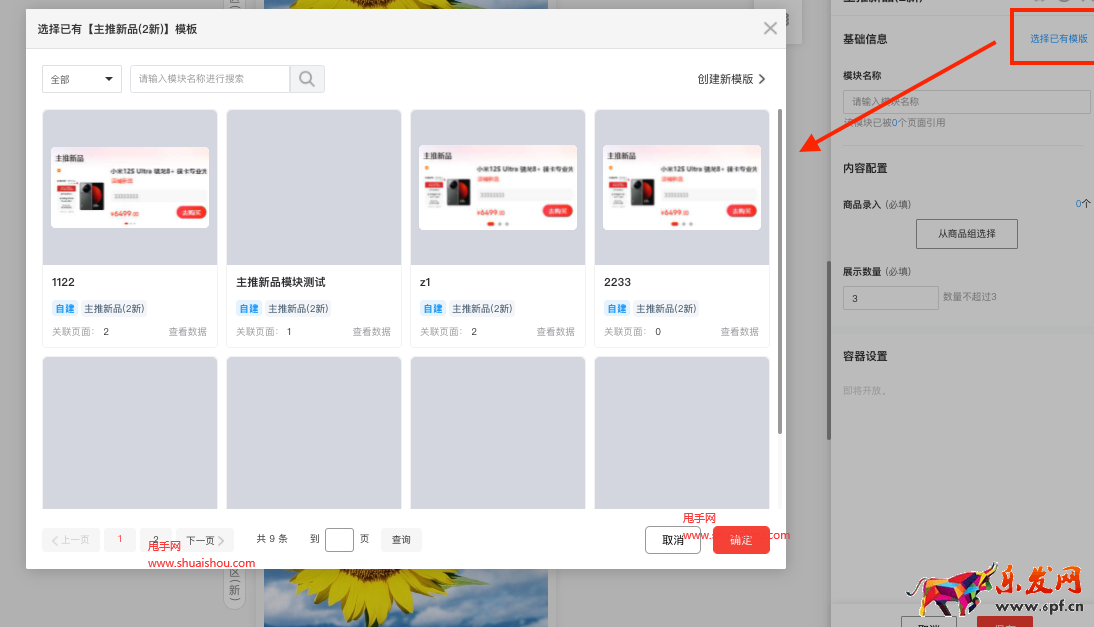Close the template selection dialog
This screenshot has width=1094, height=627.
click(x=770, y=29)
